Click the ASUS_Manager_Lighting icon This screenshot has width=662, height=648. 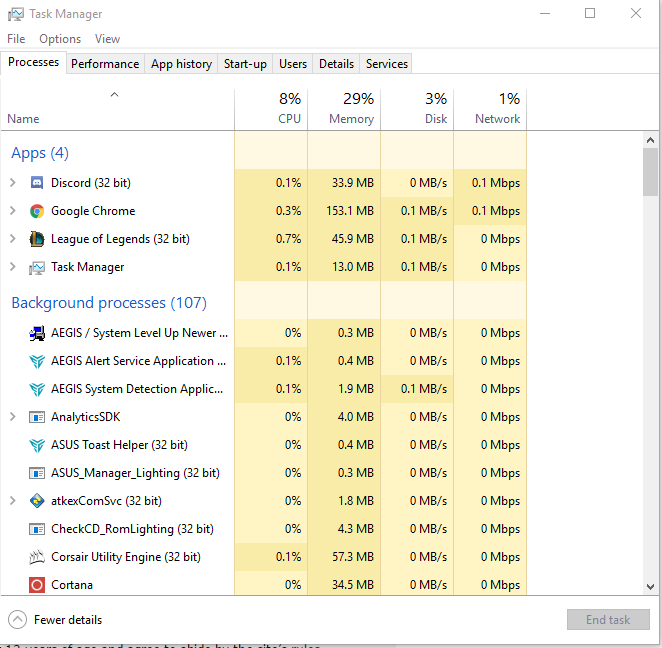pyautogui.click(x=37, y=473)
